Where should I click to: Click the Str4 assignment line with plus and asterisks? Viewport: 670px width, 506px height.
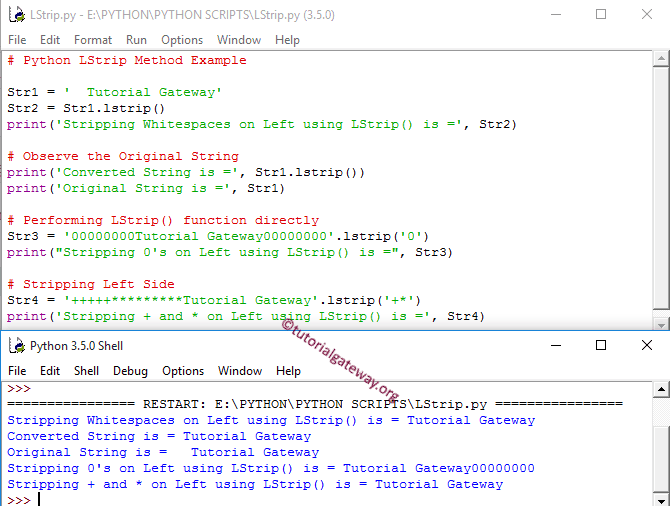(x=214, y=300)
